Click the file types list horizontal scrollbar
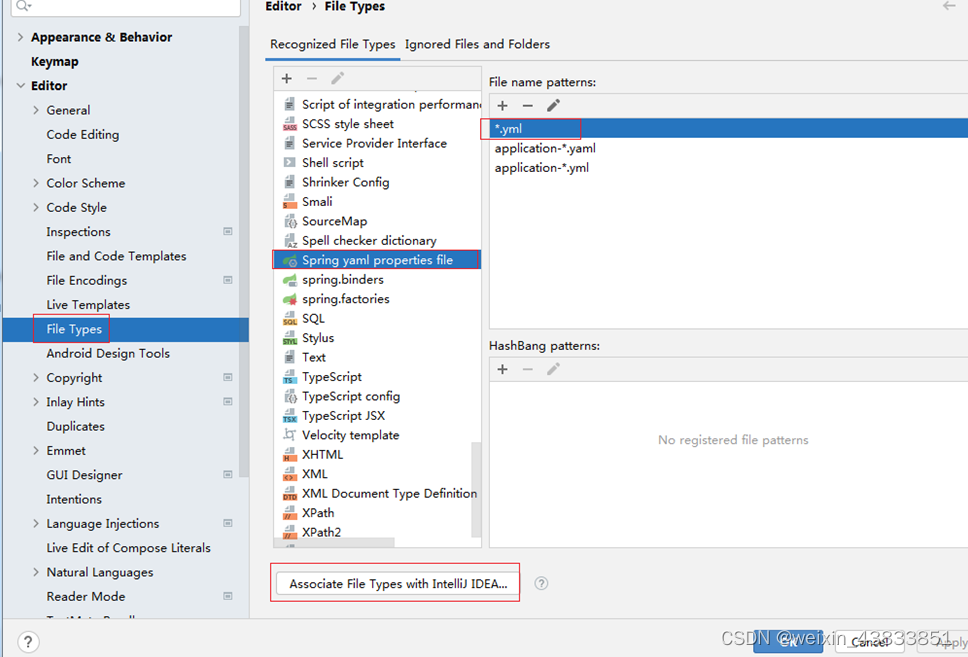Screen dimensions: 968x657 coord(334,543)
